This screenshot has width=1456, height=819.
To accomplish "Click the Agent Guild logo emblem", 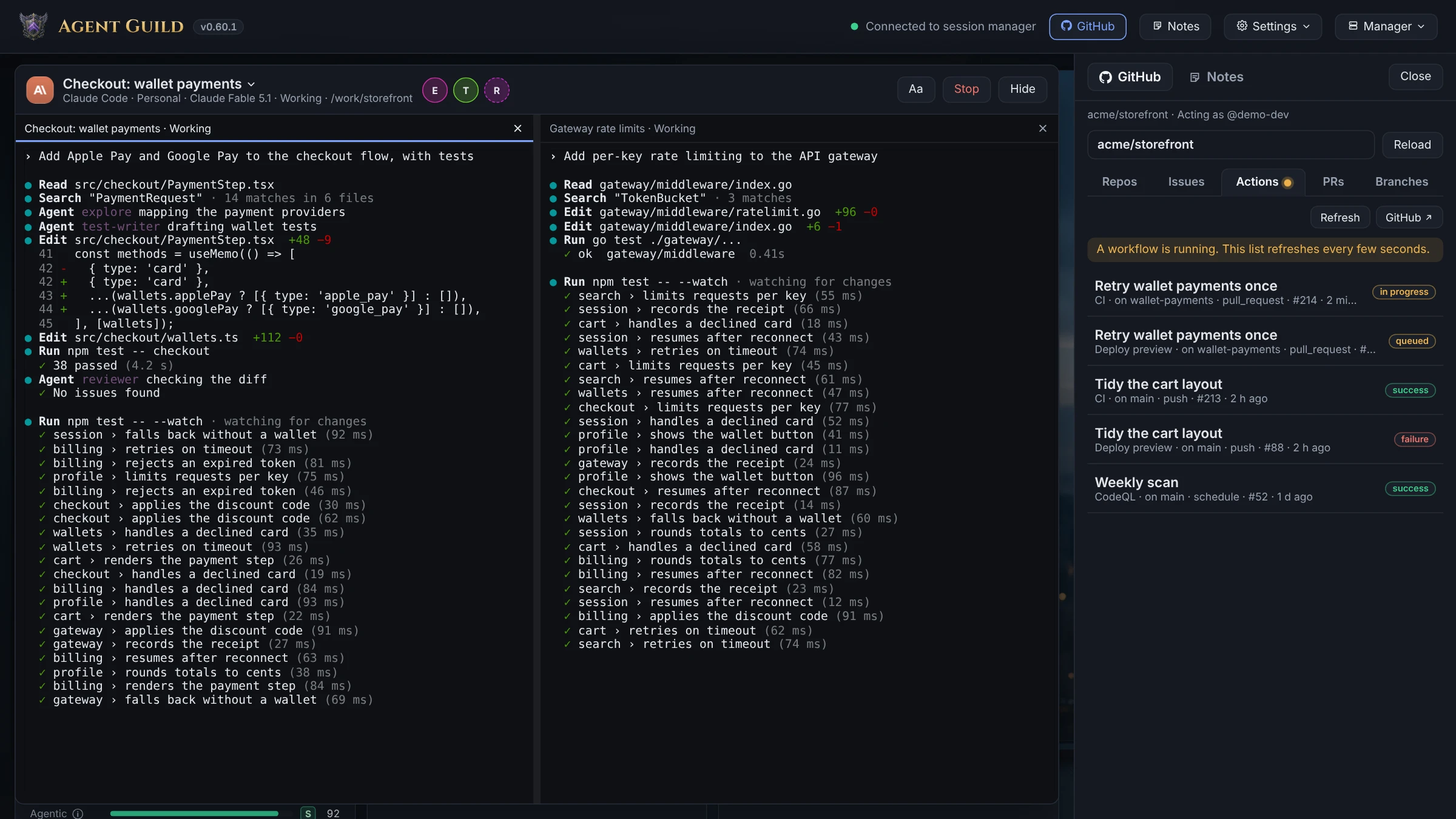I will click(33, 26).
